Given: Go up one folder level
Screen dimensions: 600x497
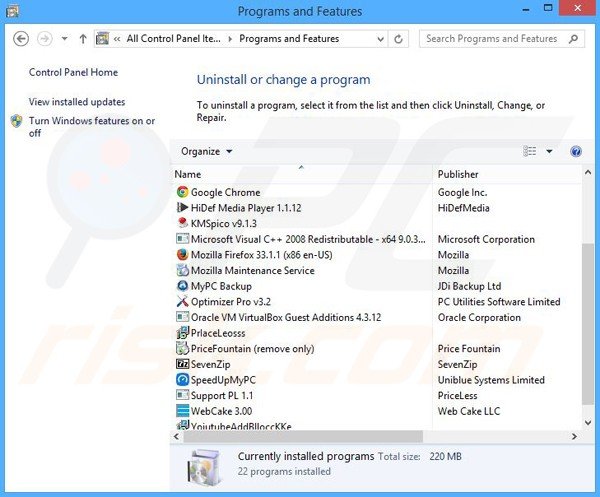Looking at the screenshot, I should [x=83, y=39].
